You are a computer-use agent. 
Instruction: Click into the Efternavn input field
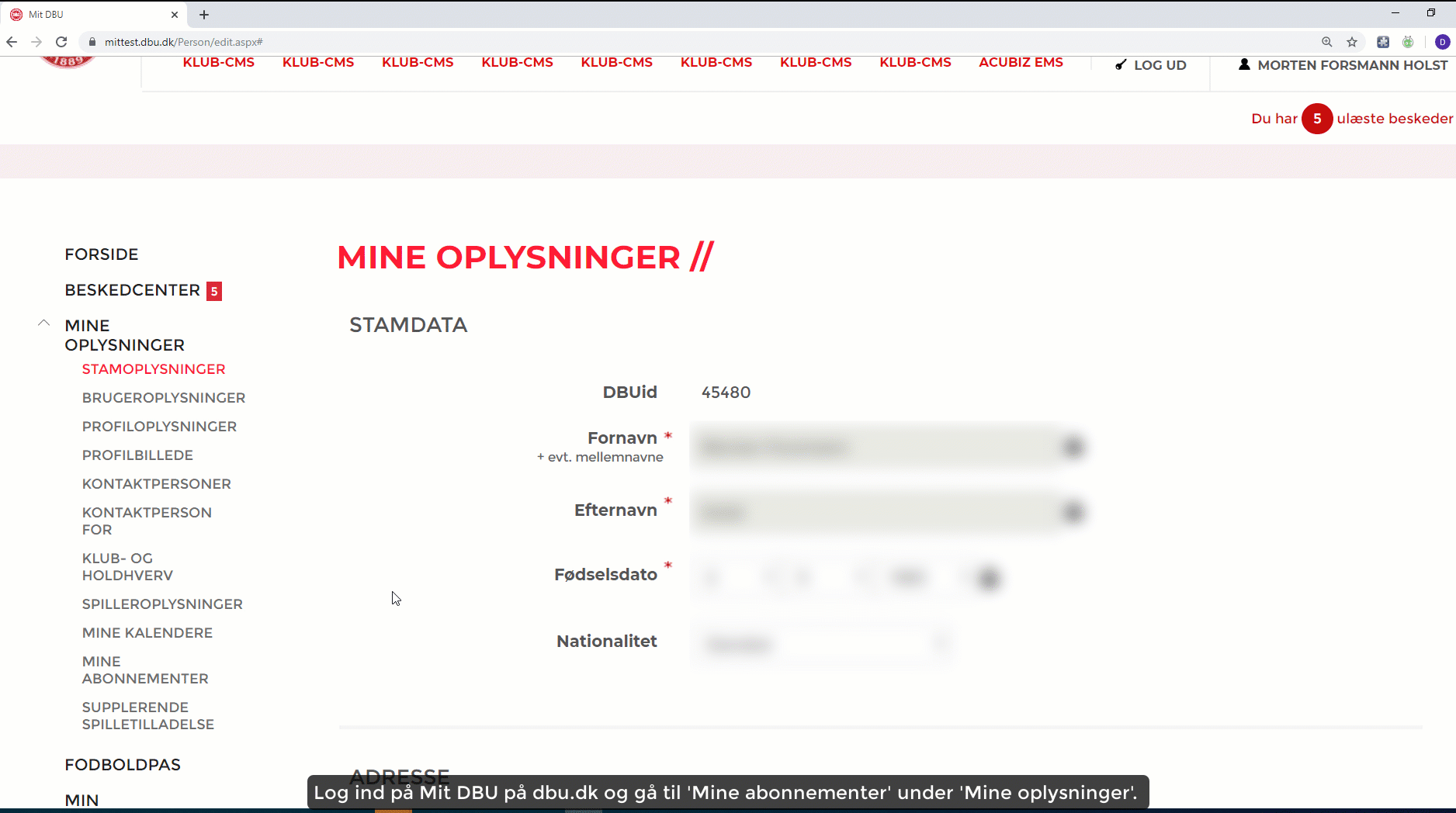pyautogui.click(x=875, y=512)
